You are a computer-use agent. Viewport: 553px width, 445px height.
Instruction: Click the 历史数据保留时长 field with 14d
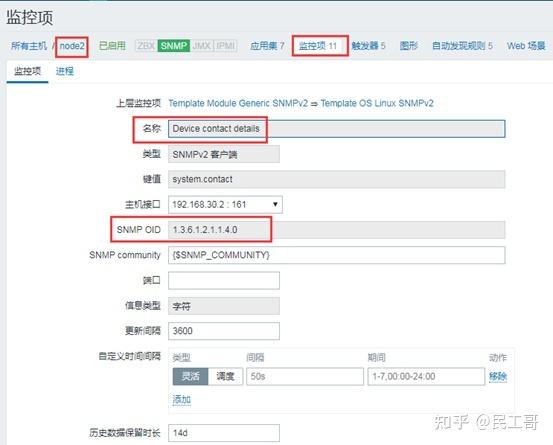pyautogui.click(x=224, y=433)
